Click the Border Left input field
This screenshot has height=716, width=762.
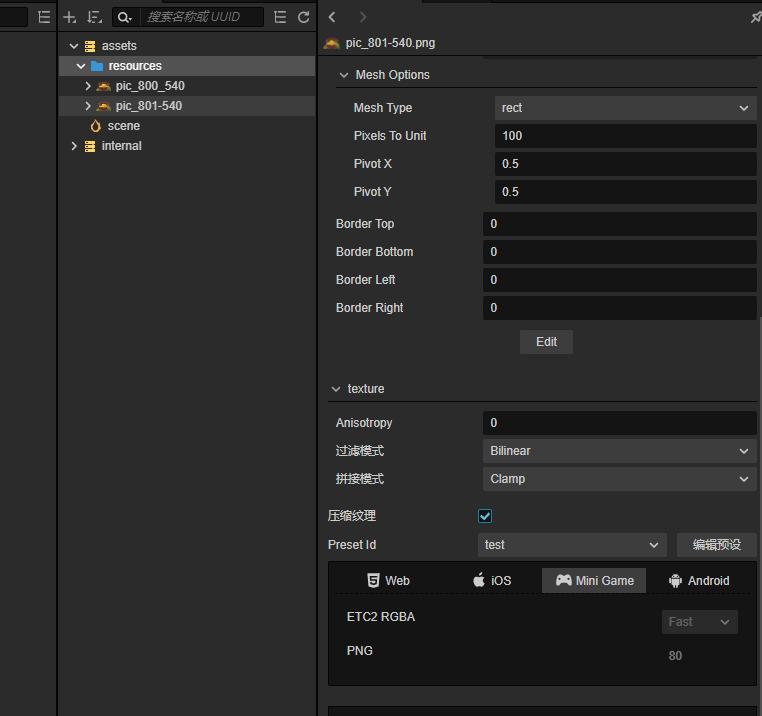coord(620,280)
